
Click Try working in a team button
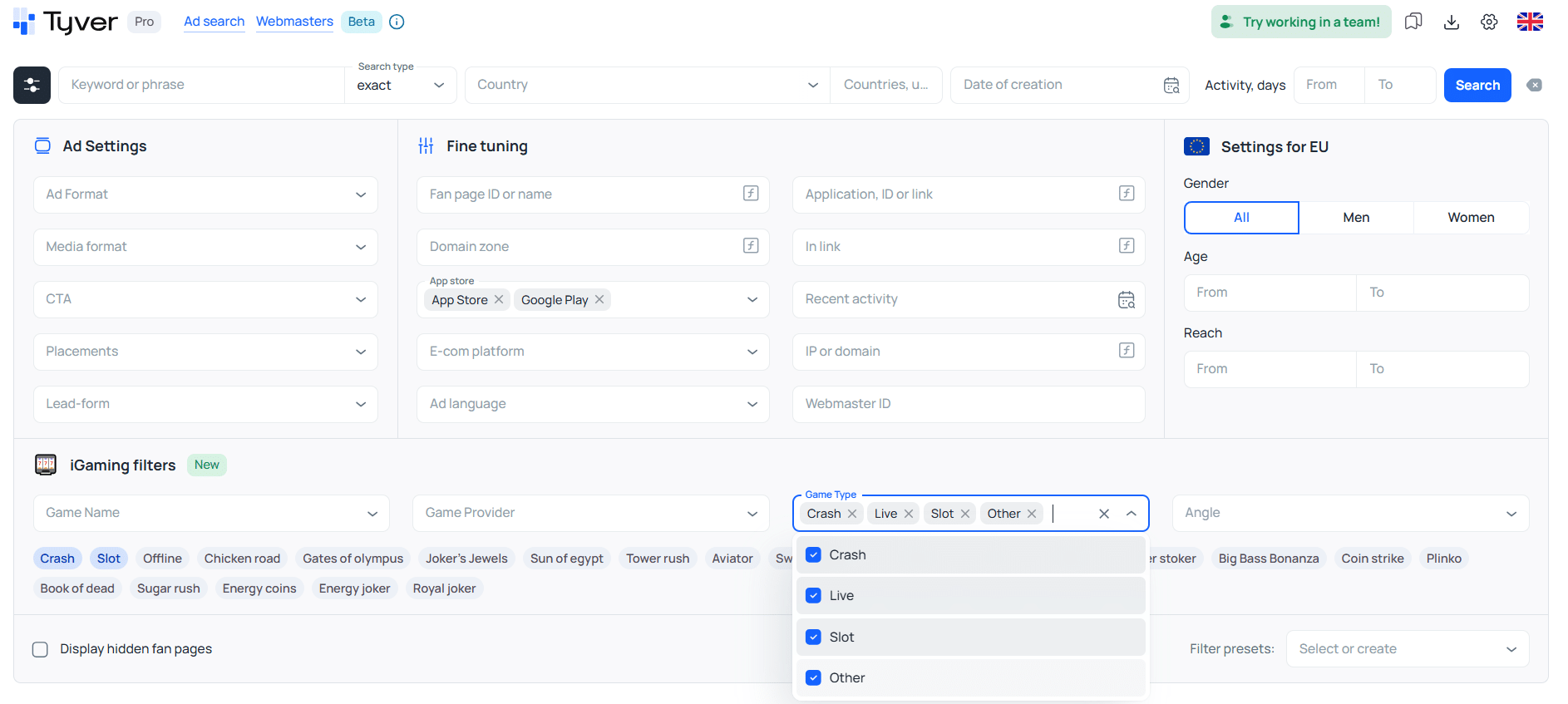click(1303, 22)
